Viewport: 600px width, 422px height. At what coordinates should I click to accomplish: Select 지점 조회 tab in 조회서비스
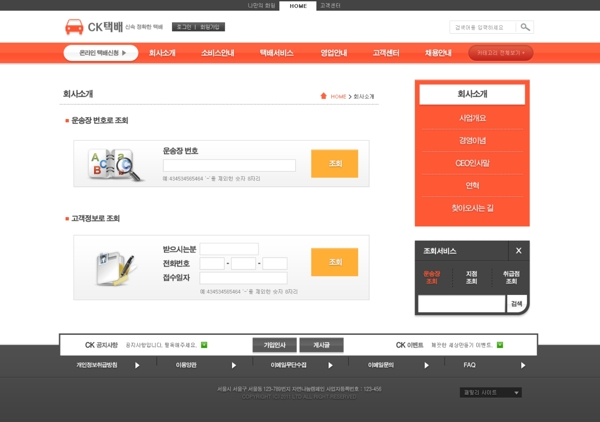point(471,277)
